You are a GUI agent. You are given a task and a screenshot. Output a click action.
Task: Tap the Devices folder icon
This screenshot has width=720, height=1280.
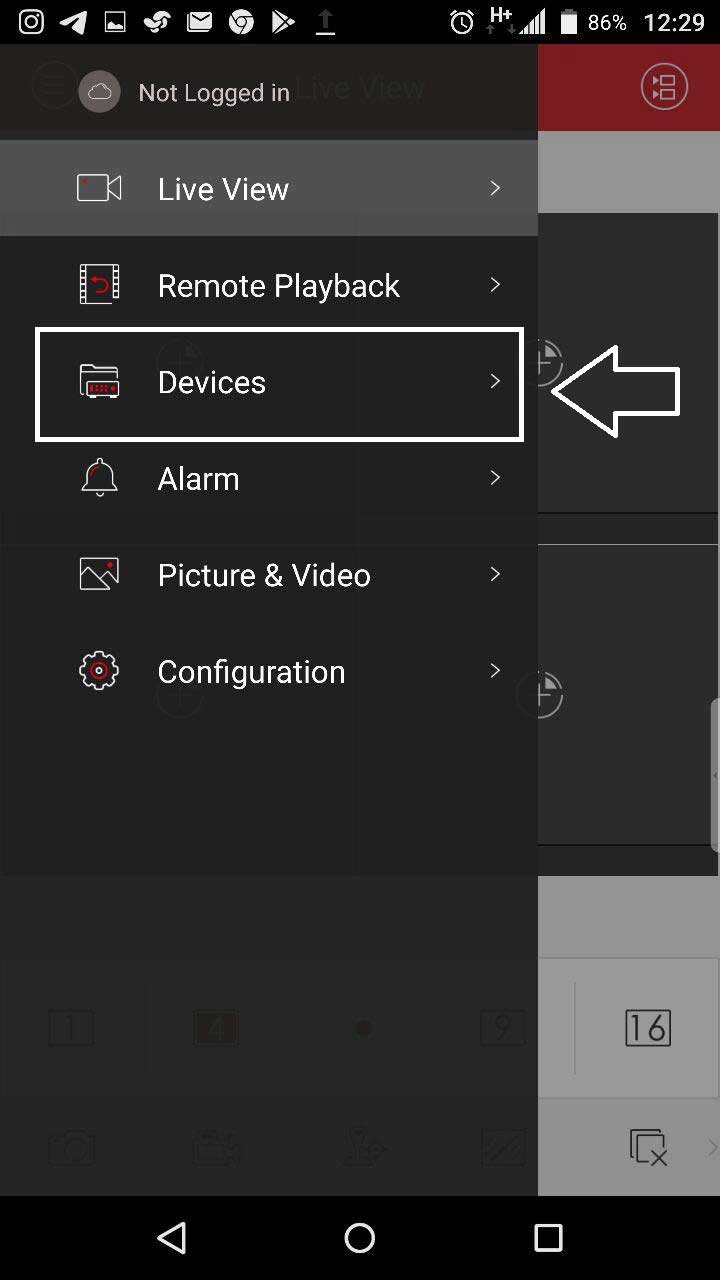click(99, 381)
